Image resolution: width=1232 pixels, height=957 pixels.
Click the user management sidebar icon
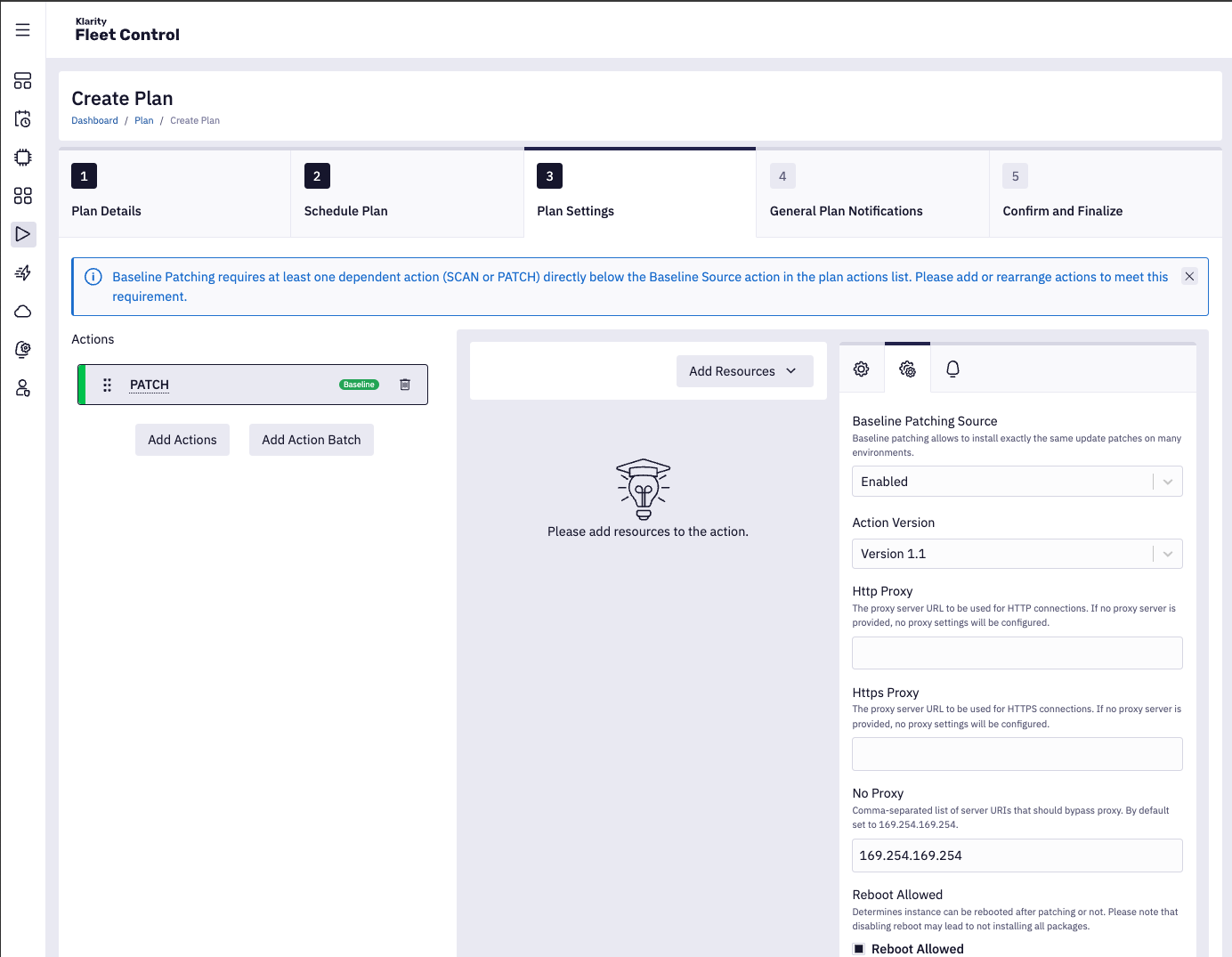23,388
